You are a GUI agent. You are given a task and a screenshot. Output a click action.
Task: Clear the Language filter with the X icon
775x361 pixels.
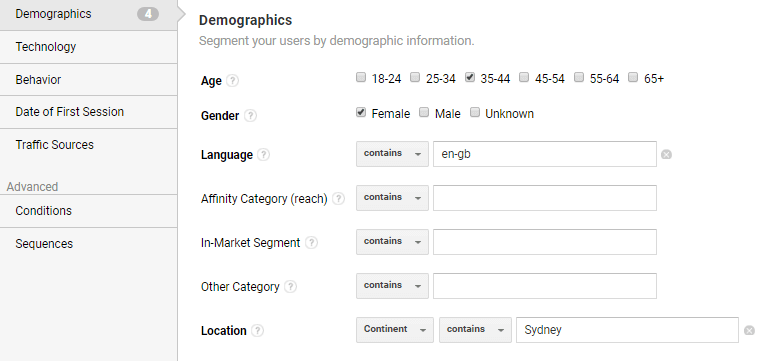point(666,155)
